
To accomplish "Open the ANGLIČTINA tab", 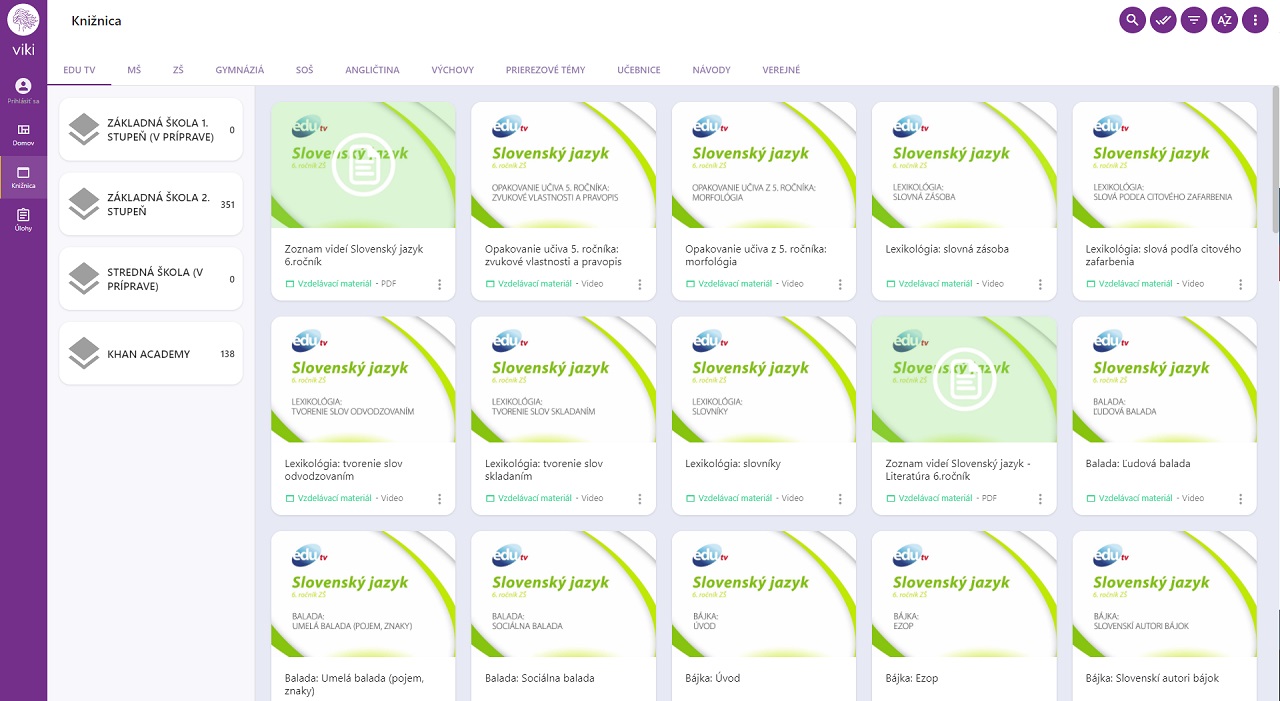I will (372, 70).
